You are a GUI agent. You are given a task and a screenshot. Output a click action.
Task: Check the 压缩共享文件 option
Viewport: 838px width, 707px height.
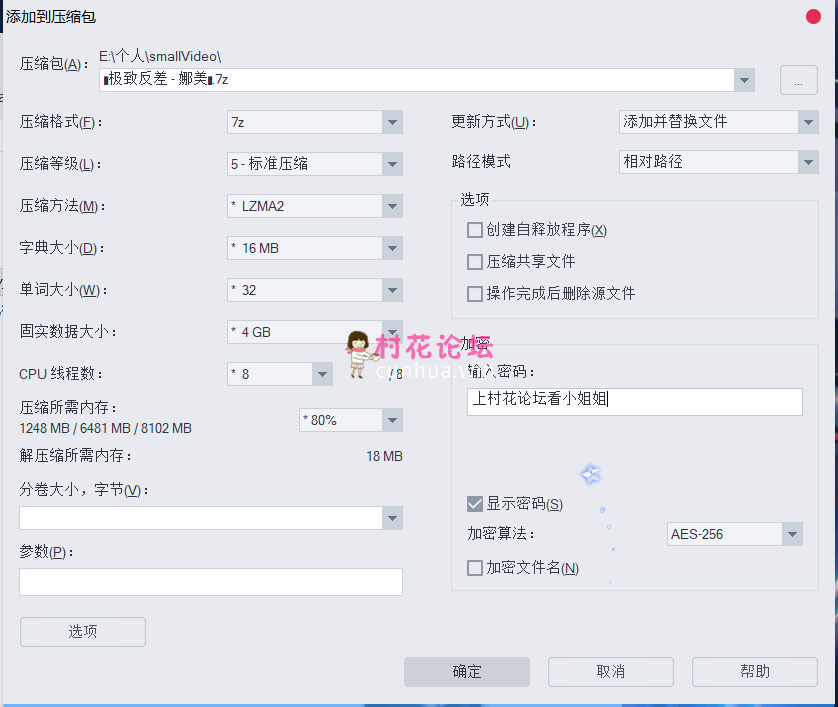[475, 262]
